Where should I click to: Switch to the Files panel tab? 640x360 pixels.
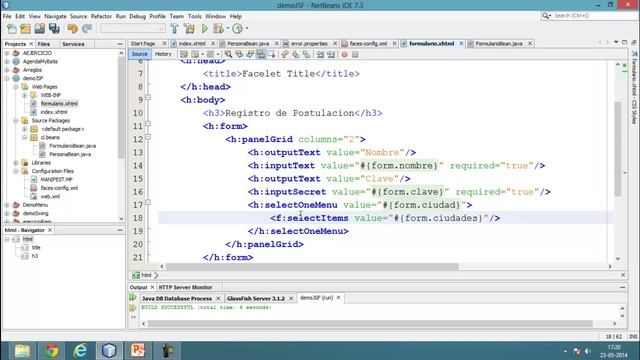click(x=44, y=44)
